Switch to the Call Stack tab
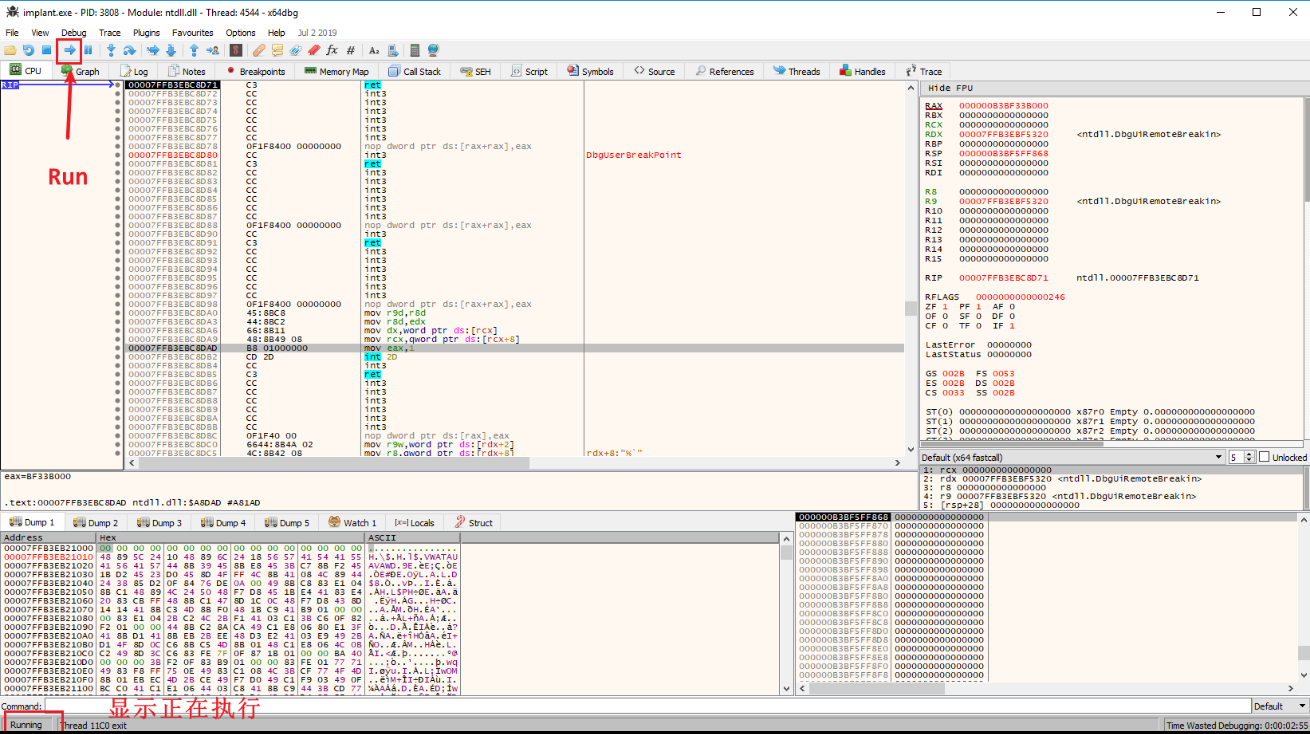The width and height of the screenshot is (1310, 734). click(x=415, y=71)
